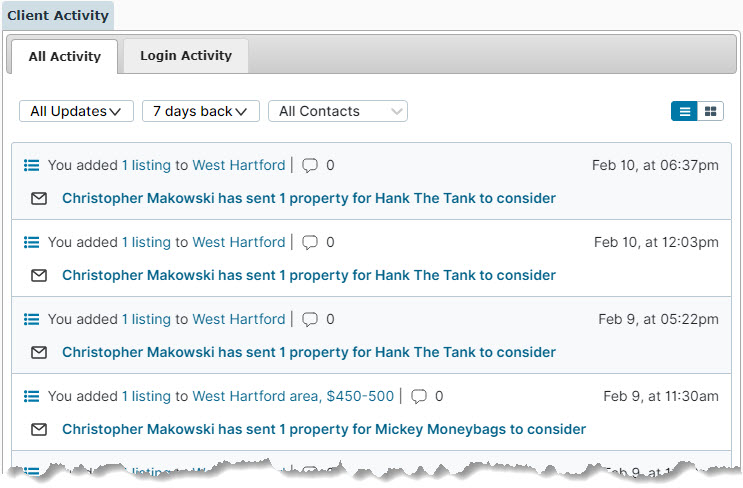Select the All Activity tab

(x=64, y=56)
